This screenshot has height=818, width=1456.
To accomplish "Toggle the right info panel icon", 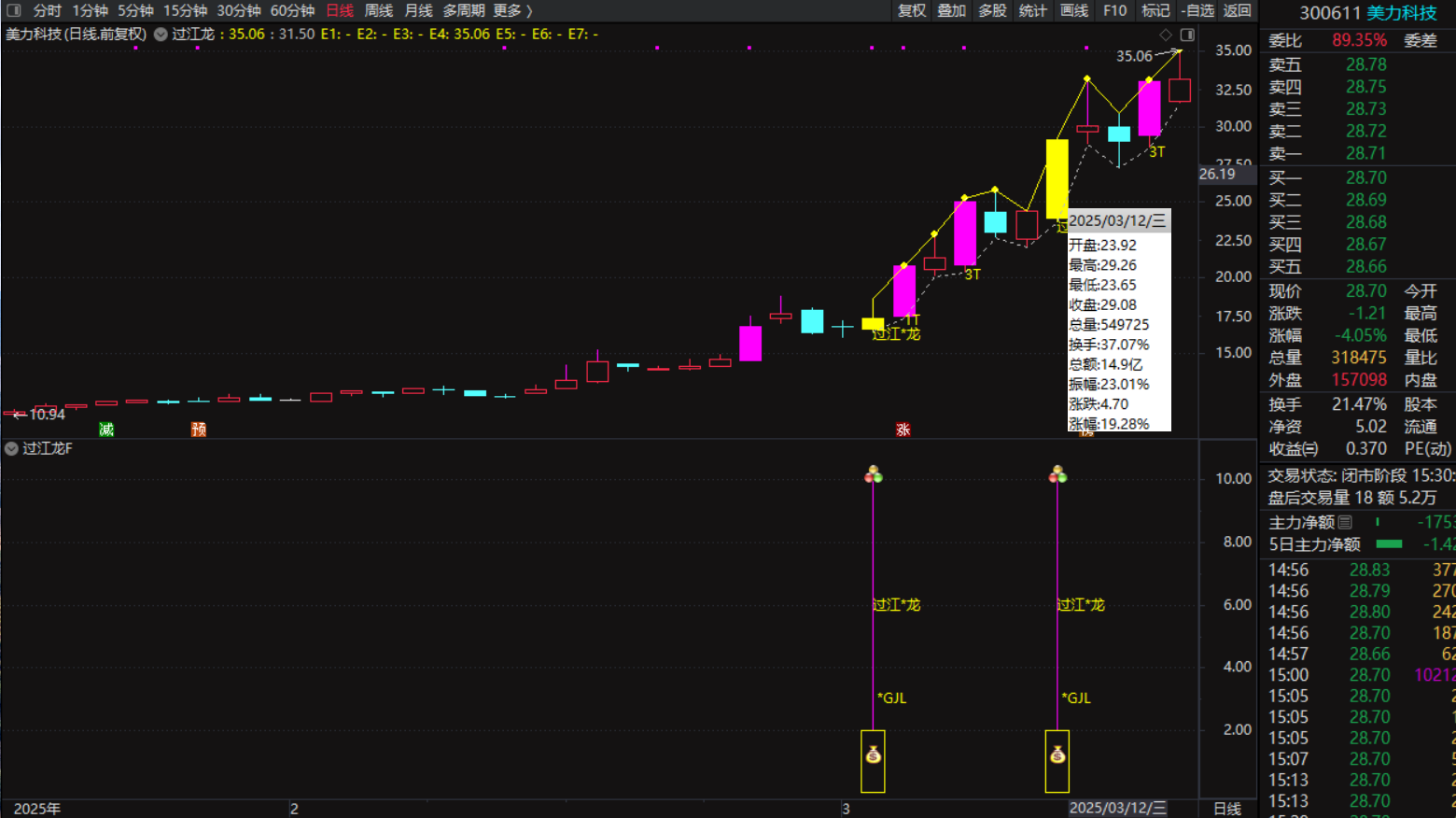I will coord(1187,35).
